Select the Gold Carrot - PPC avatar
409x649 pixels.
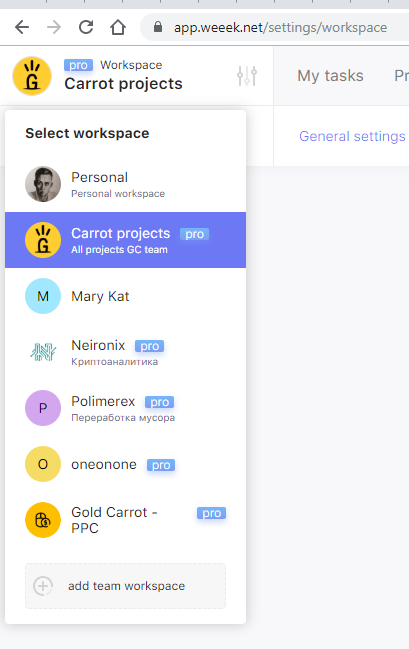(43, 520)
